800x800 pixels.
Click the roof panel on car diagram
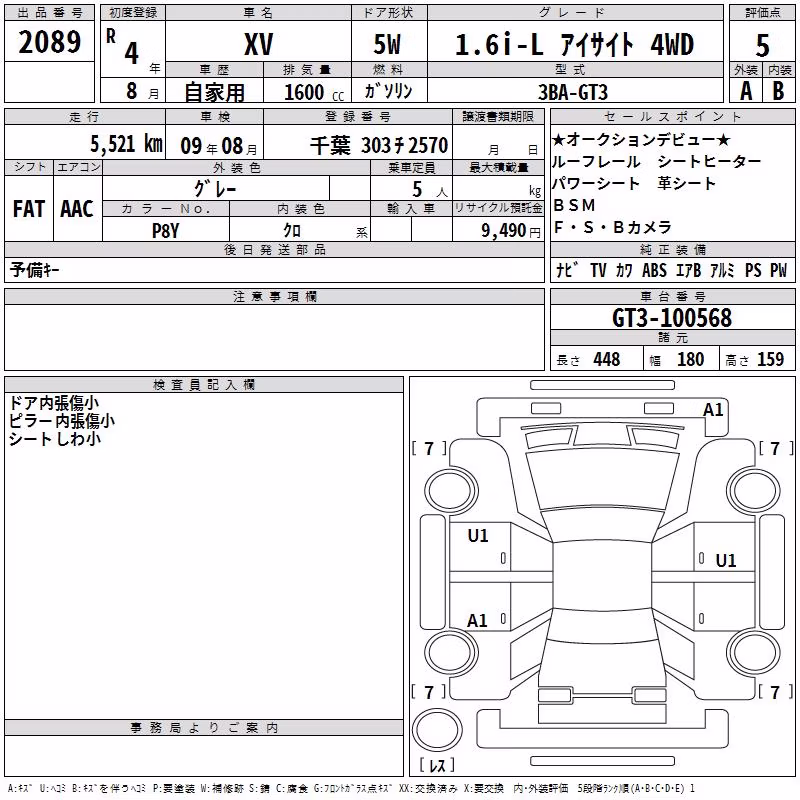[x=602, y=575]
